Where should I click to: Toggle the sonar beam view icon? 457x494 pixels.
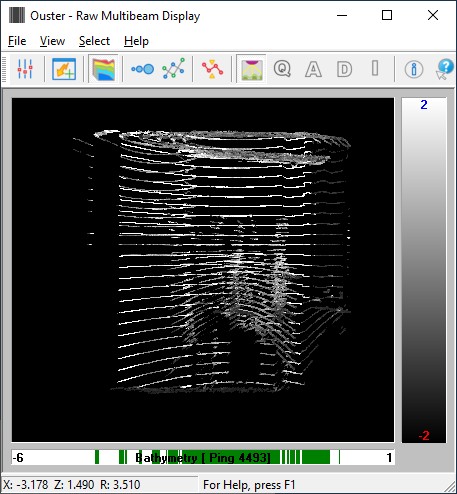tap(251, 69)
